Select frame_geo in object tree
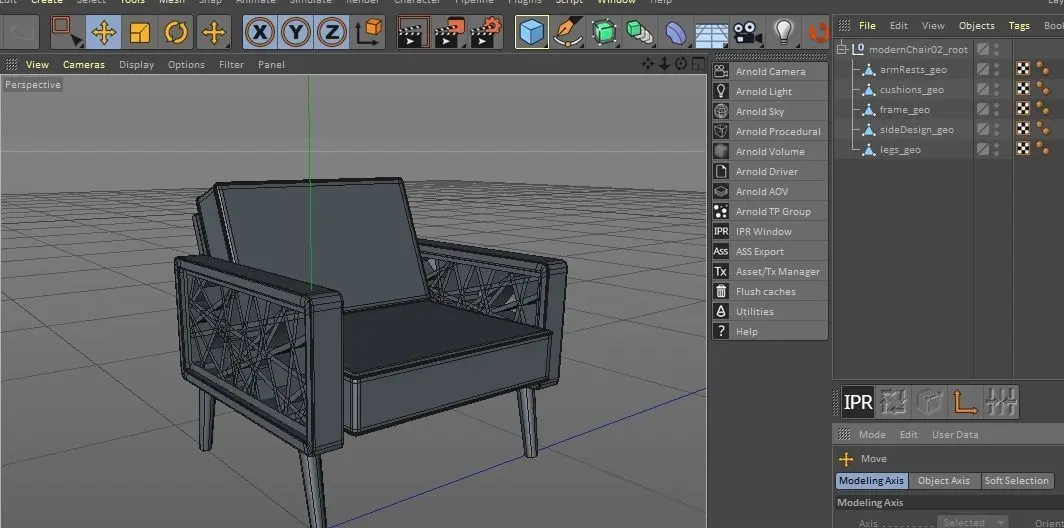The height and width of the screenshot is (528, 1064). pyautogui.click(x=905, y=109)
